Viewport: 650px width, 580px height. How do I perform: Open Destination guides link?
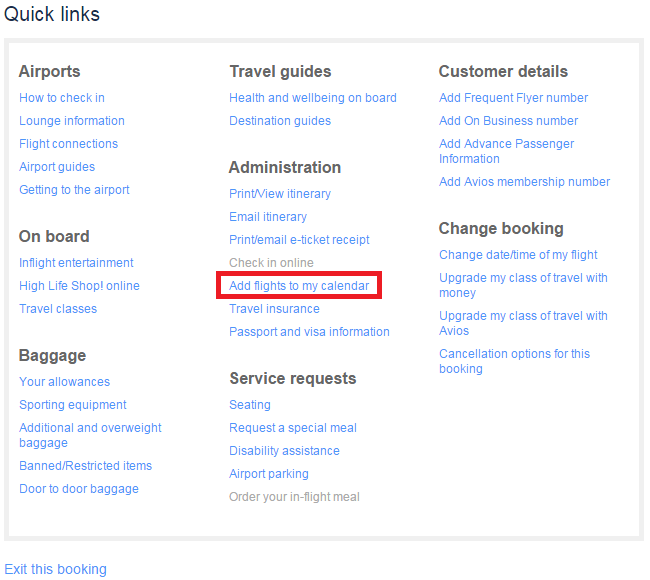pos(280,121)
